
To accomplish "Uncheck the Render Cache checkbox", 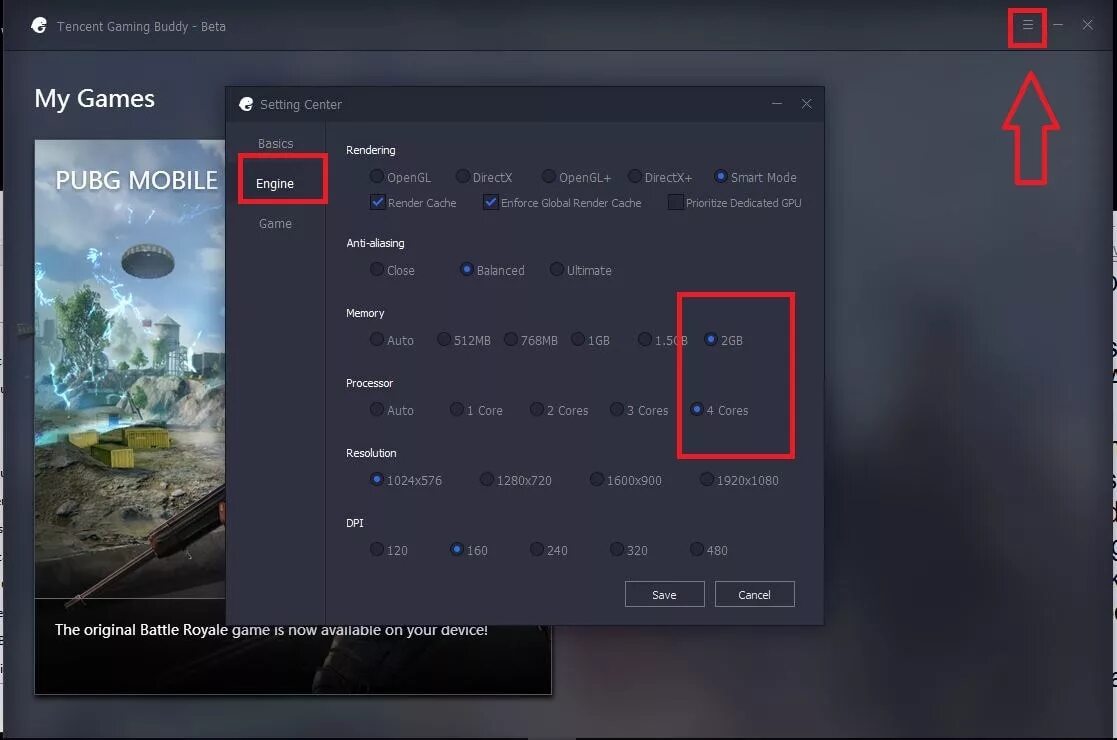I will 378,202.
